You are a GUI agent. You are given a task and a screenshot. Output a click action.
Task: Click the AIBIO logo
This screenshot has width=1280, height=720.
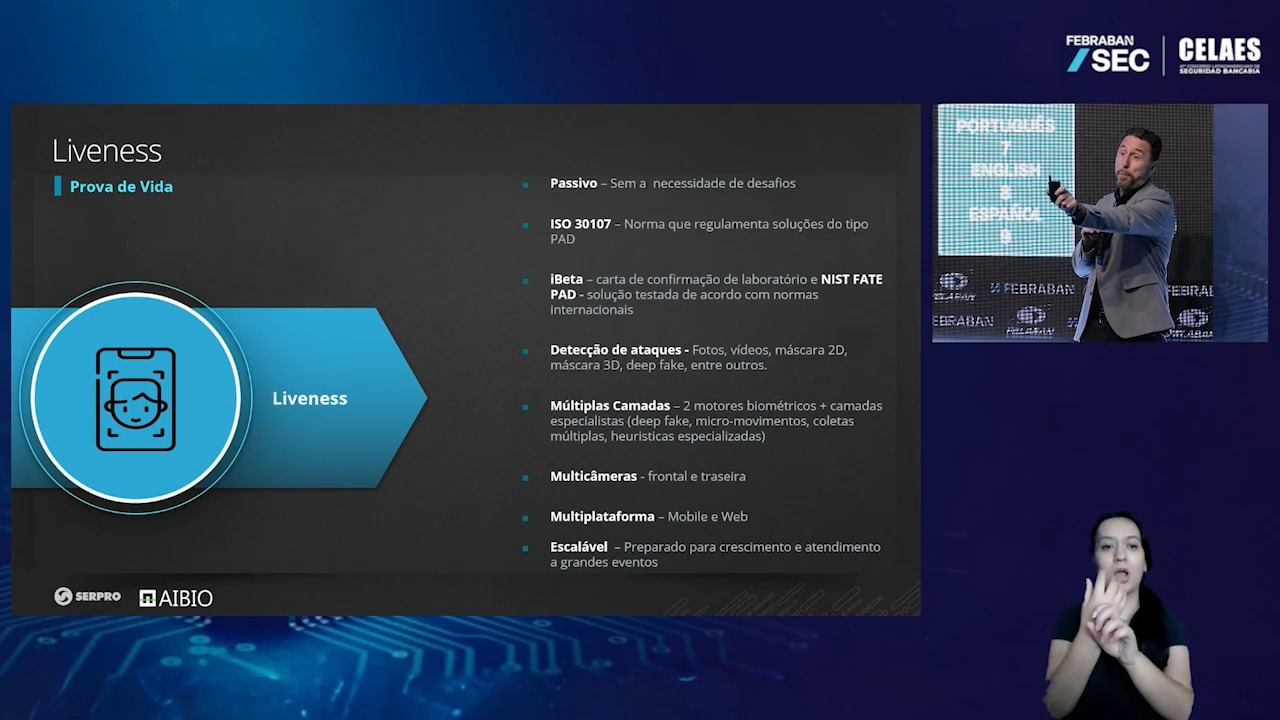pos(176,598)
